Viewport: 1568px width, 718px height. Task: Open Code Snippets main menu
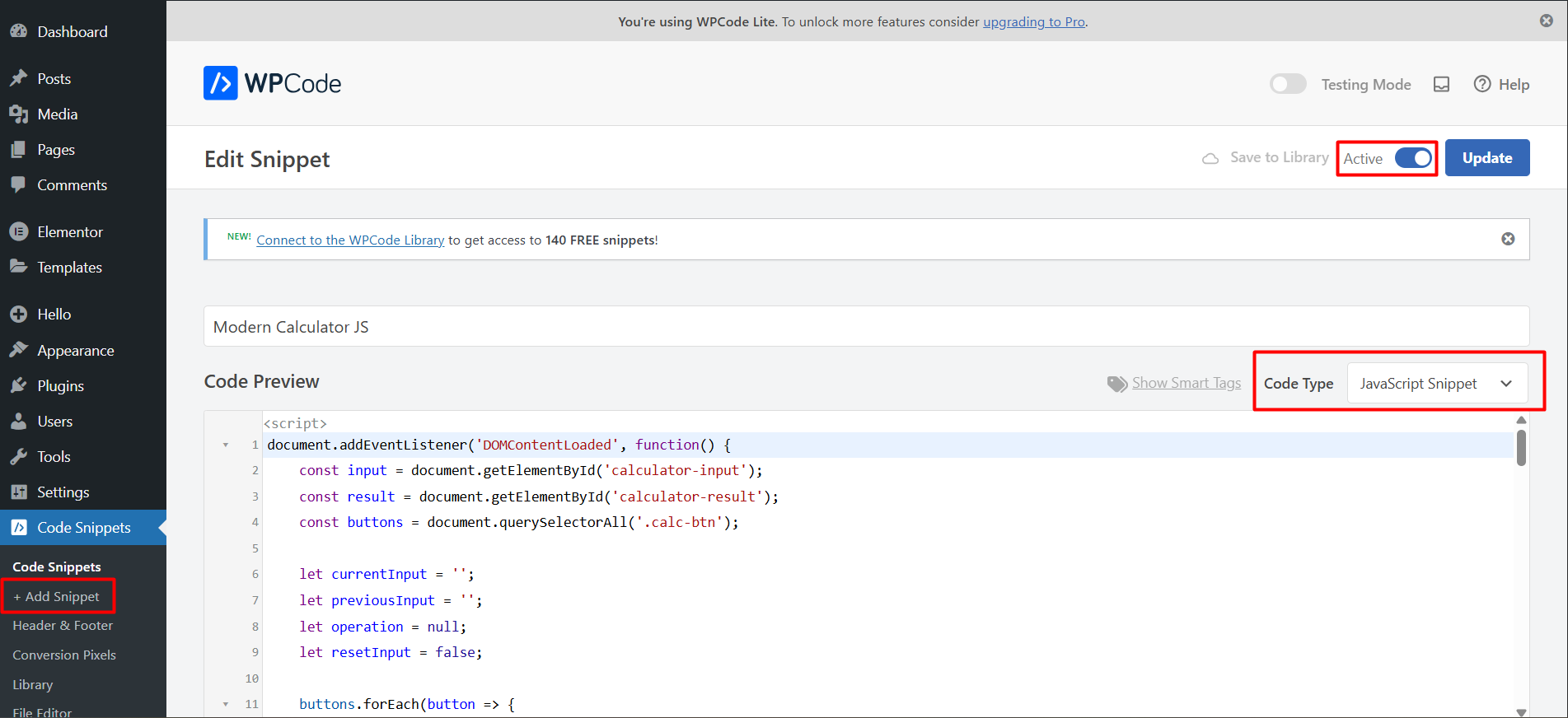point(83,527)
